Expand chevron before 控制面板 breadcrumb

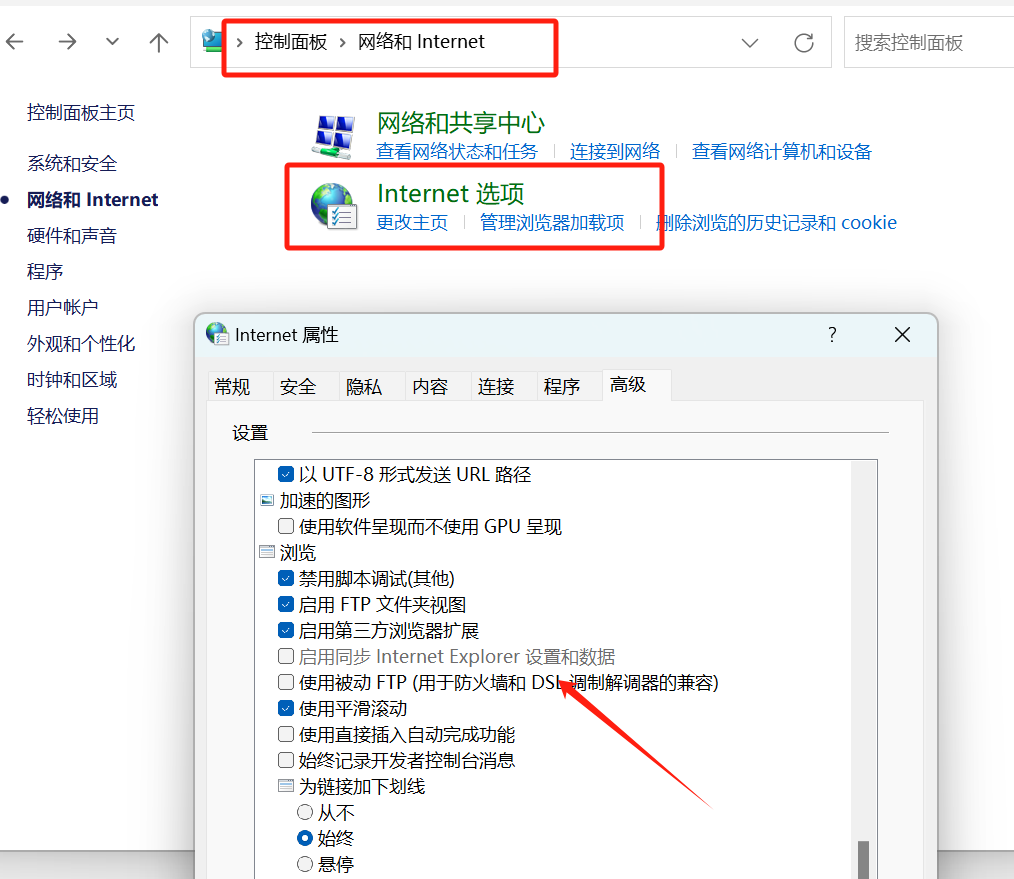239,43
